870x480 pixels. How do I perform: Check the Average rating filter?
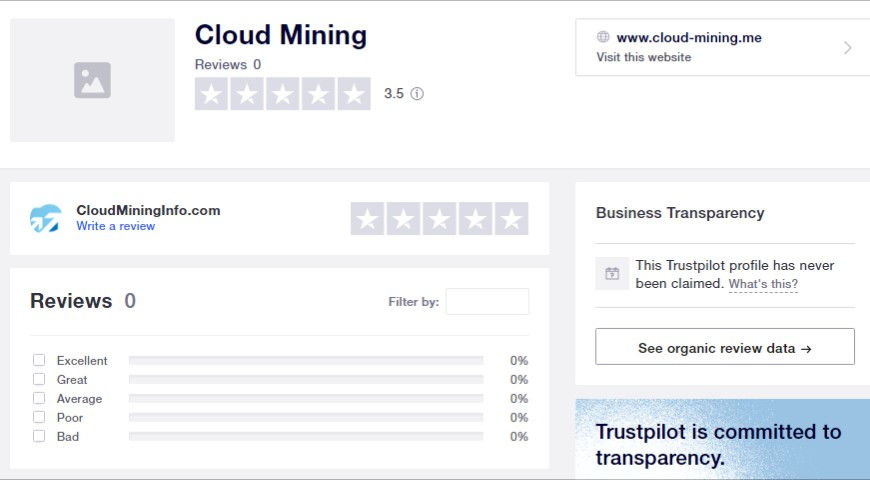39,398
